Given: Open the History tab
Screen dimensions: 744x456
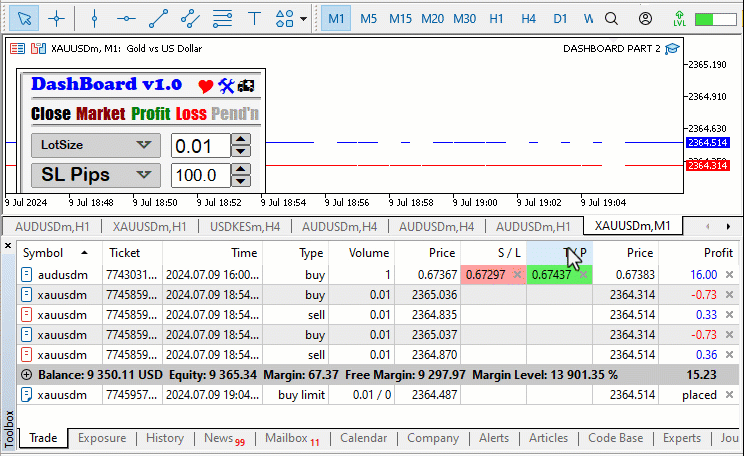Looking at the screenshot, I should click(165, 438).
